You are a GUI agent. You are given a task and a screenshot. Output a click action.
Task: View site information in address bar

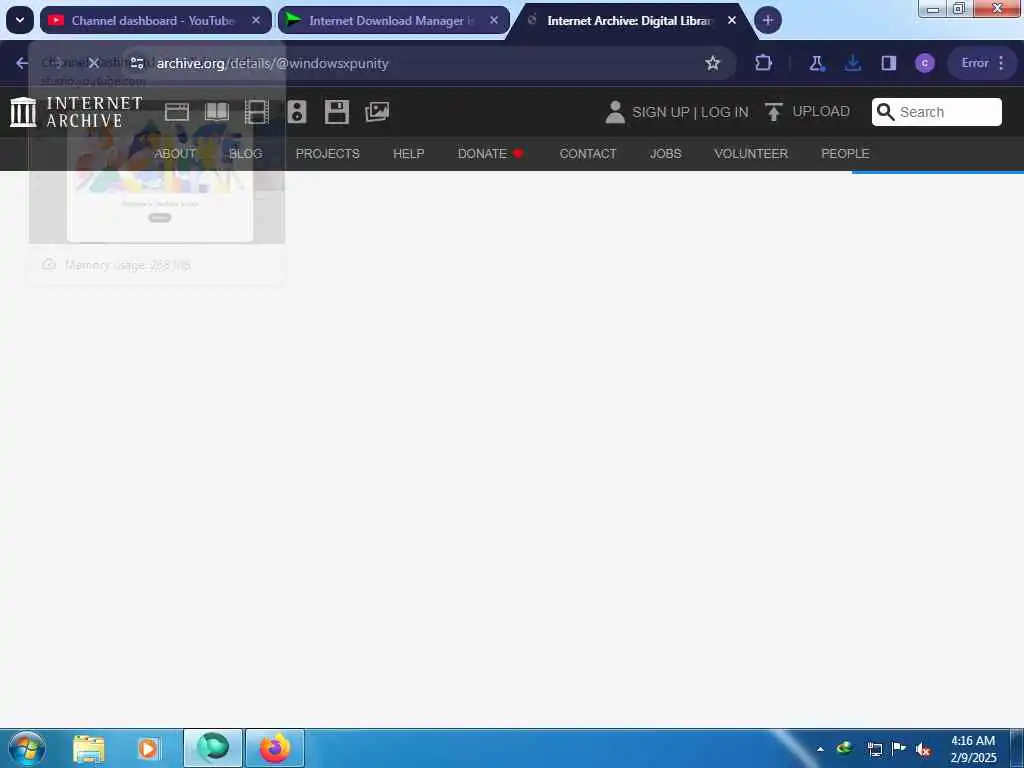[137, 63]
